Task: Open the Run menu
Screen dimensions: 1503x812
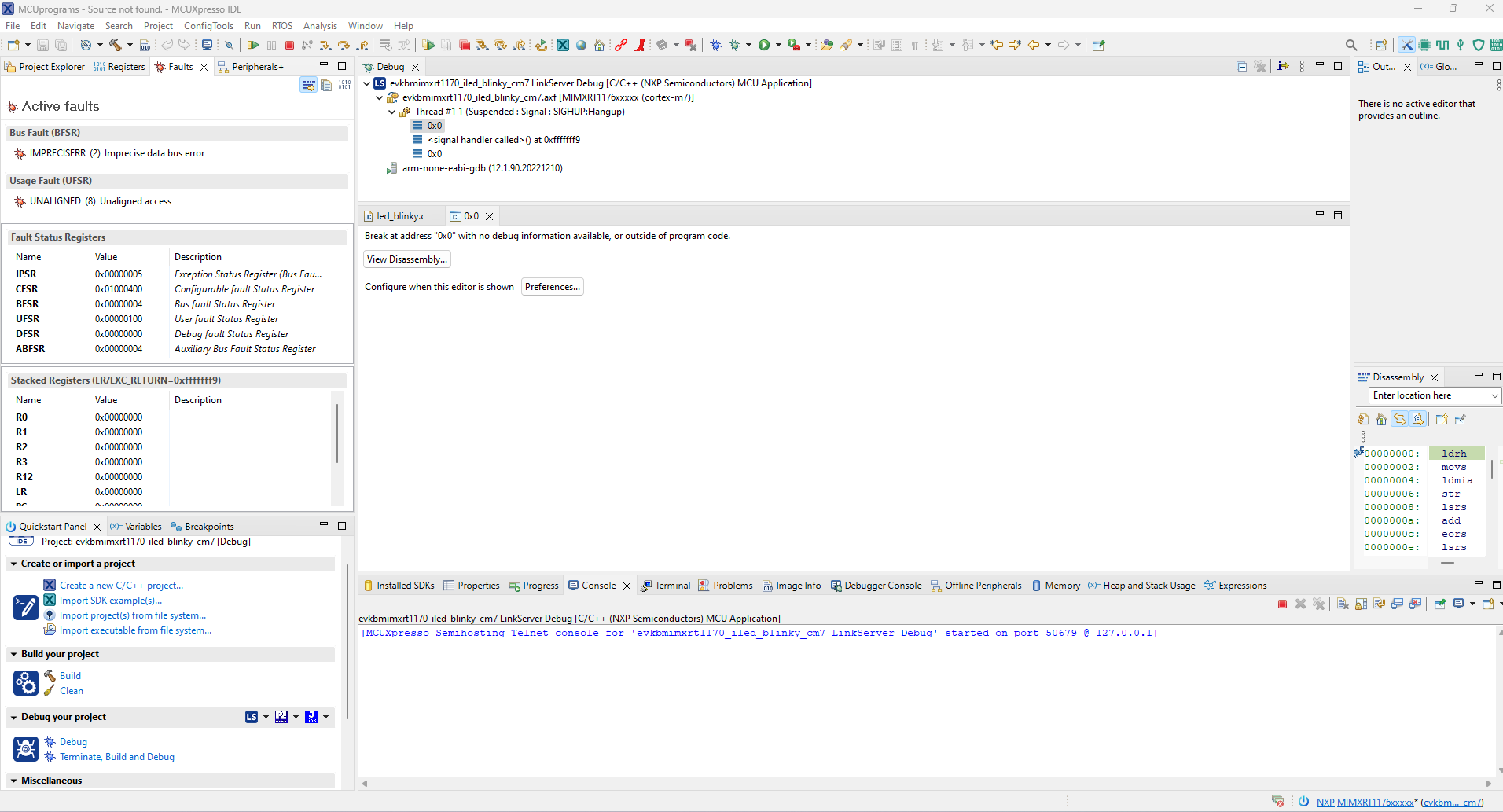Action: pos(252,25)
